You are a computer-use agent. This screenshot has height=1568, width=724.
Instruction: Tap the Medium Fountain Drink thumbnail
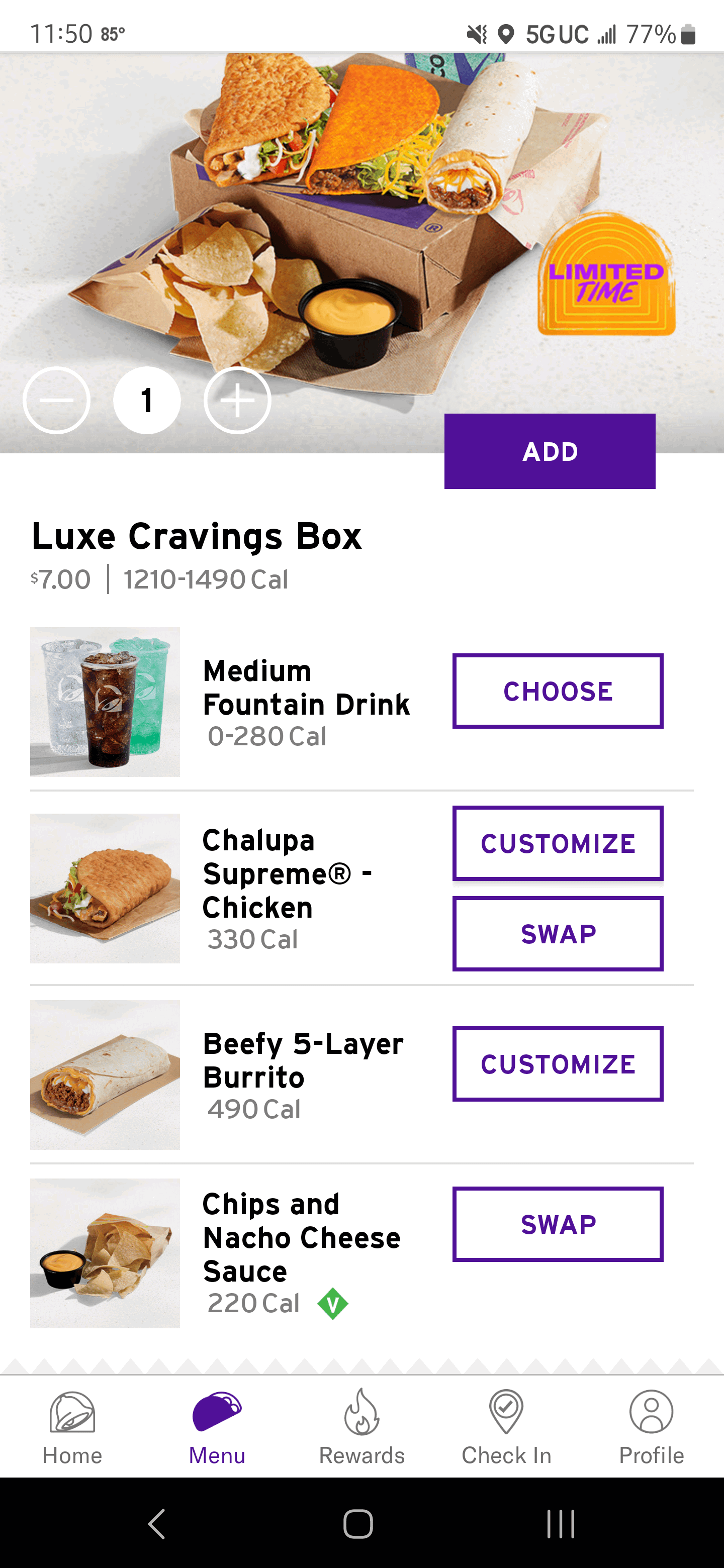pyautogui.click(x=105, y=702)
